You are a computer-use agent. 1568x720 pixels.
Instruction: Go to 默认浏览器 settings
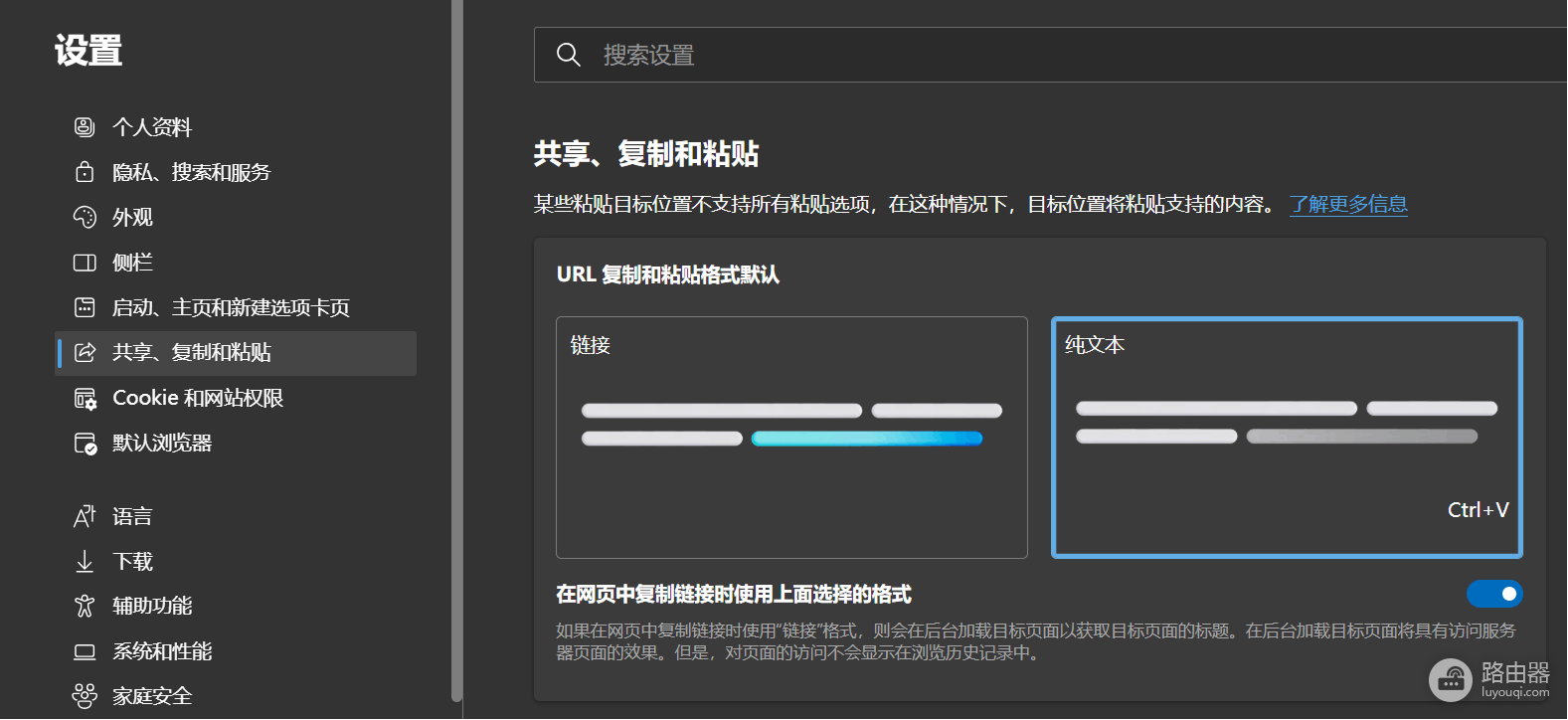pyautogui.click(x=236, y=443)
